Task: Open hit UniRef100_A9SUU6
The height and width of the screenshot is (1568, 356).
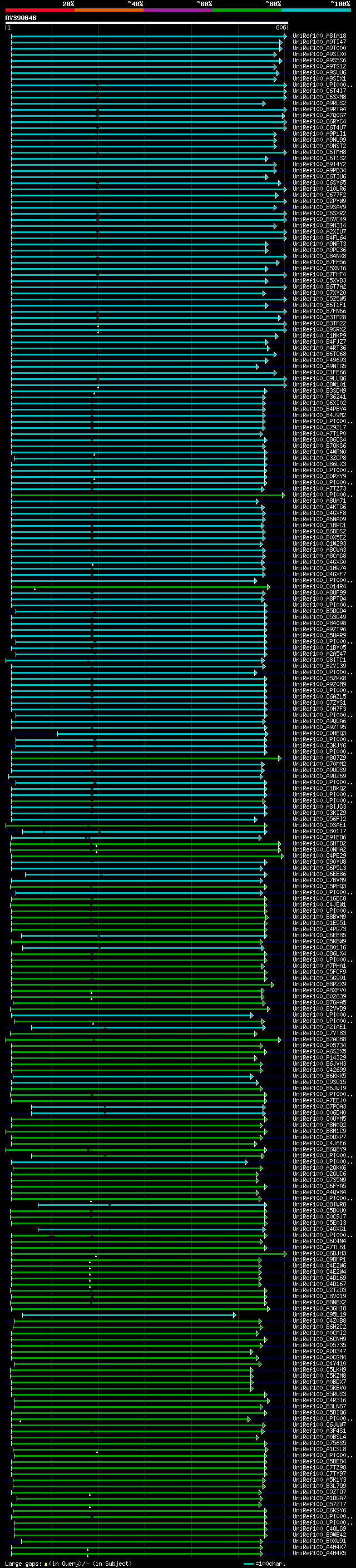Action: 319,72
